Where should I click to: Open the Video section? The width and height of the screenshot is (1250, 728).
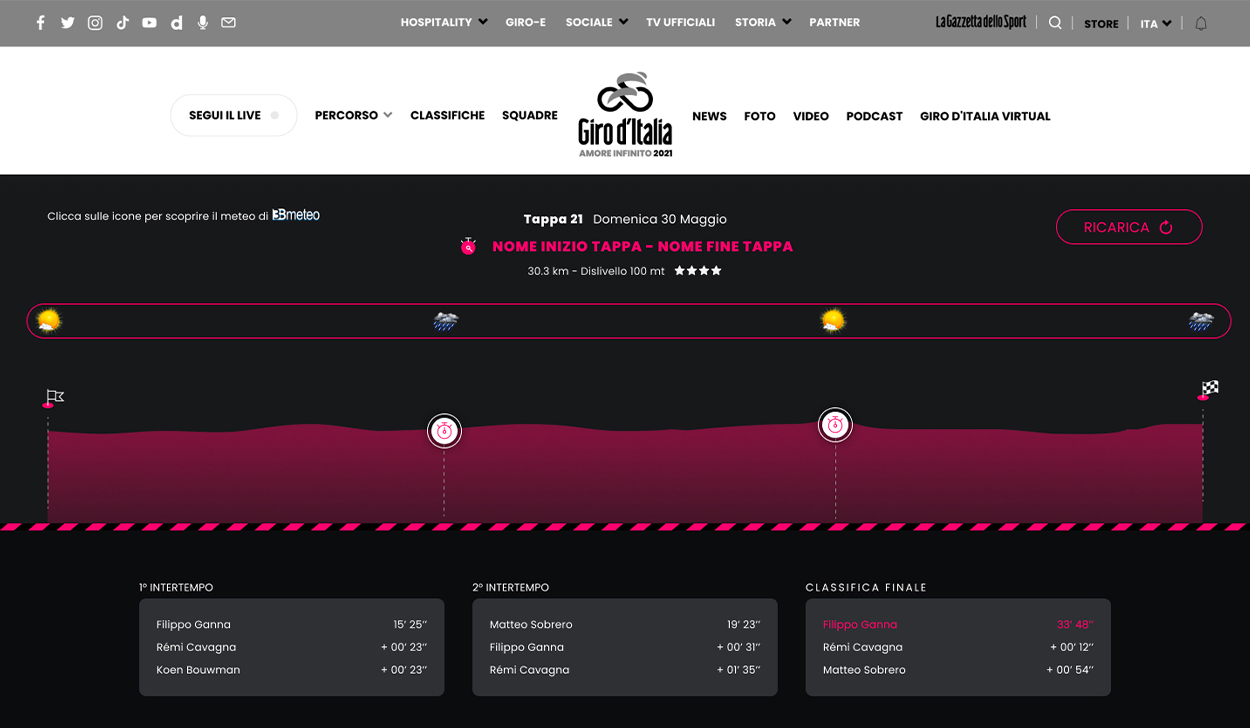pos(811,116)
